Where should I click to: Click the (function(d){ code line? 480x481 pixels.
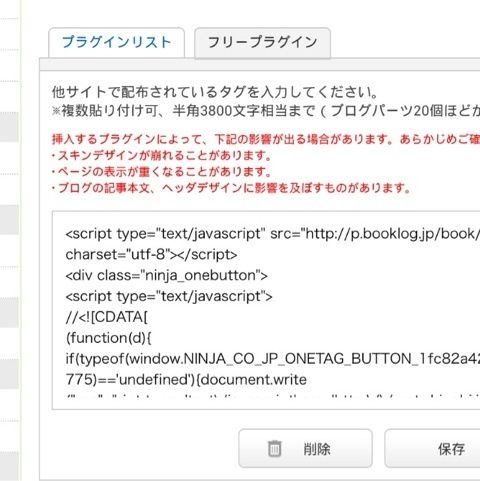pos(109,338)
